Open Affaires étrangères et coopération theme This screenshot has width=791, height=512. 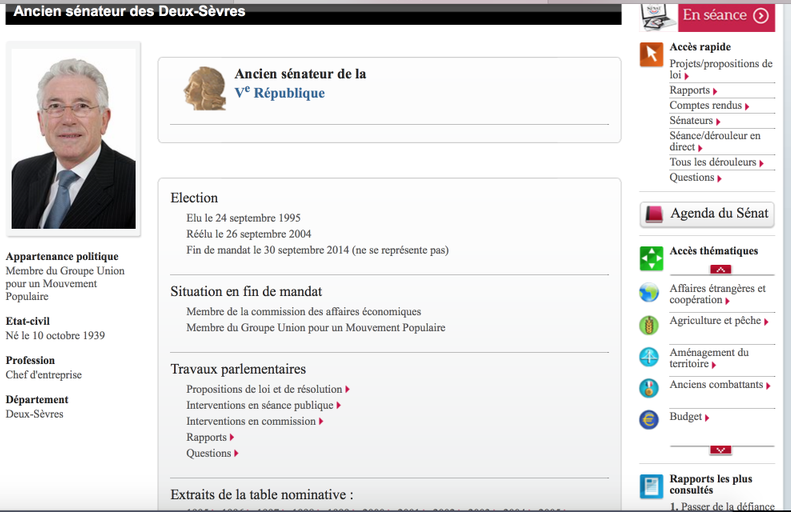click(x=717, y=294)
